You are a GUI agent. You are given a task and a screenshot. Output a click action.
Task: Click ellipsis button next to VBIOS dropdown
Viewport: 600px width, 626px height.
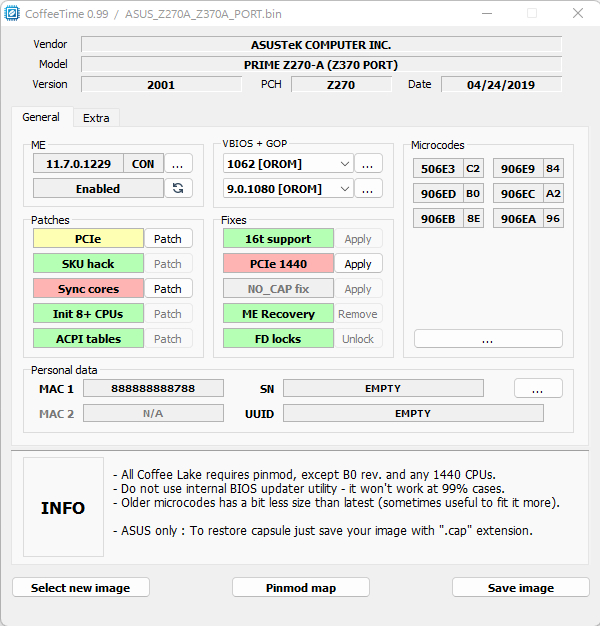click(x=368, y=164)
